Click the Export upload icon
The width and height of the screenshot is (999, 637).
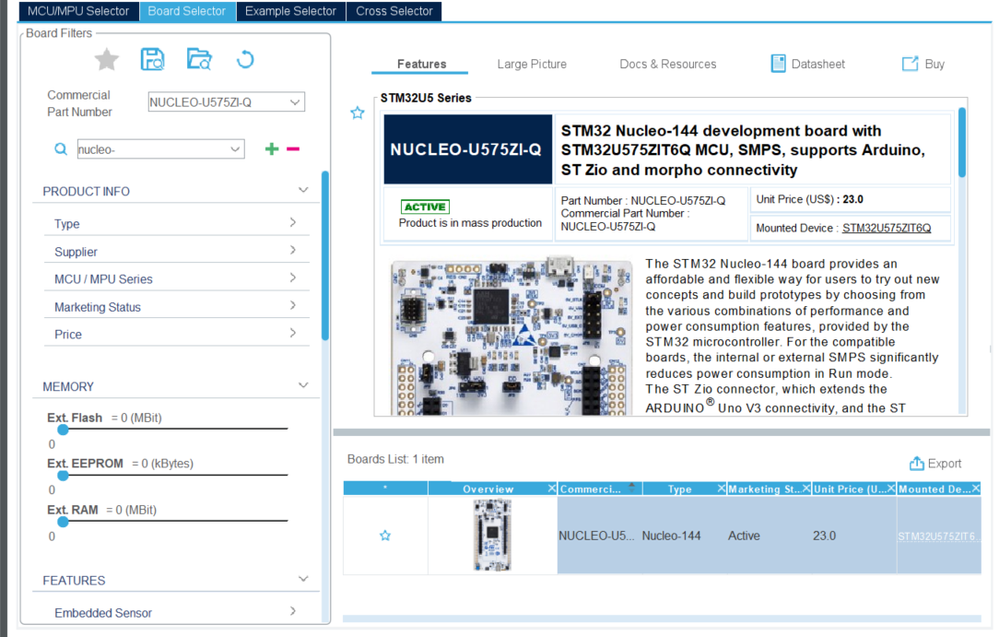click(916, 463)
